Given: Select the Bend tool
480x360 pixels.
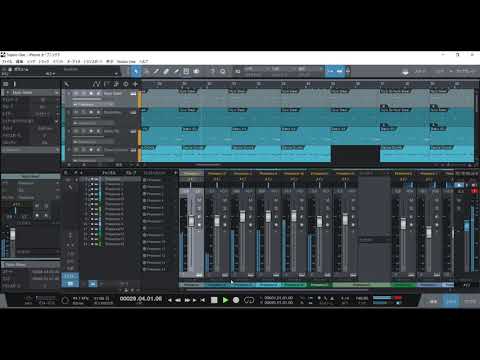Looking at the screenshot, I should 196,71.
